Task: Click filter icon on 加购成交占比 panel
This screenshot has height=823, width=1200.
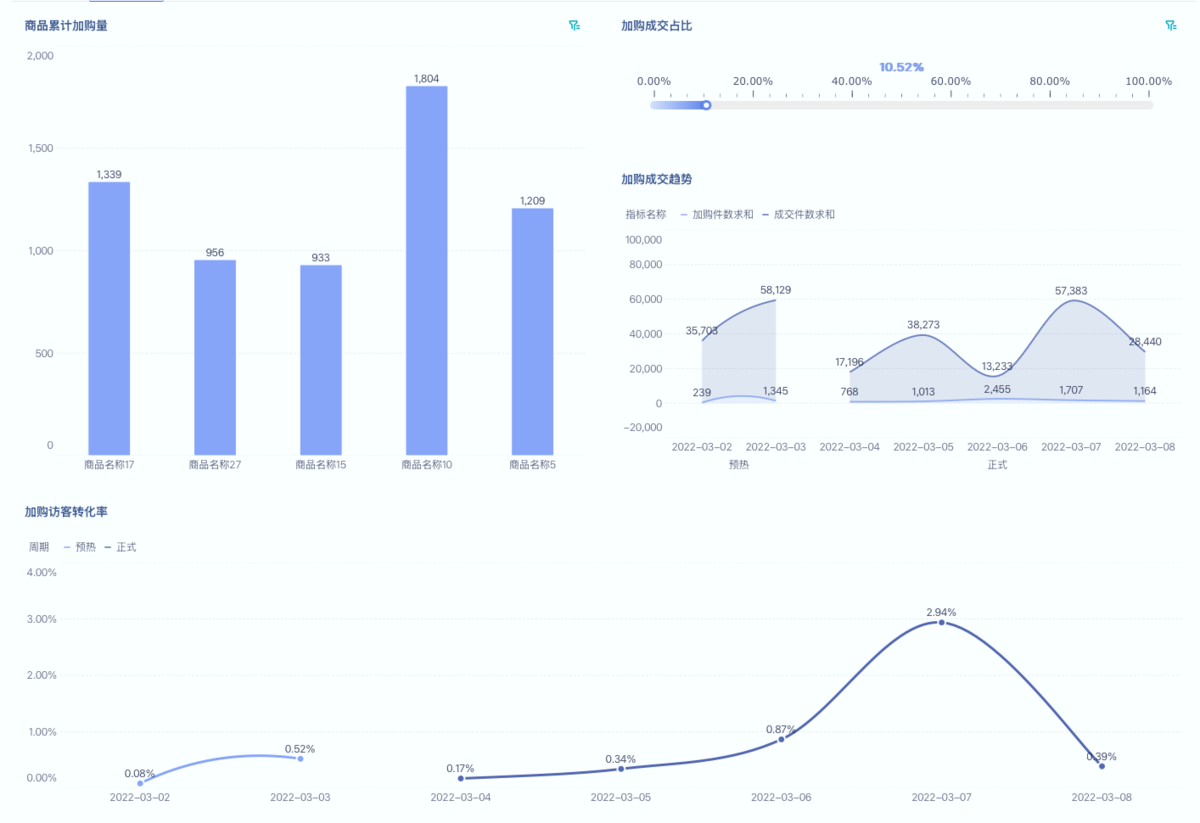Action: (1170, 26)
